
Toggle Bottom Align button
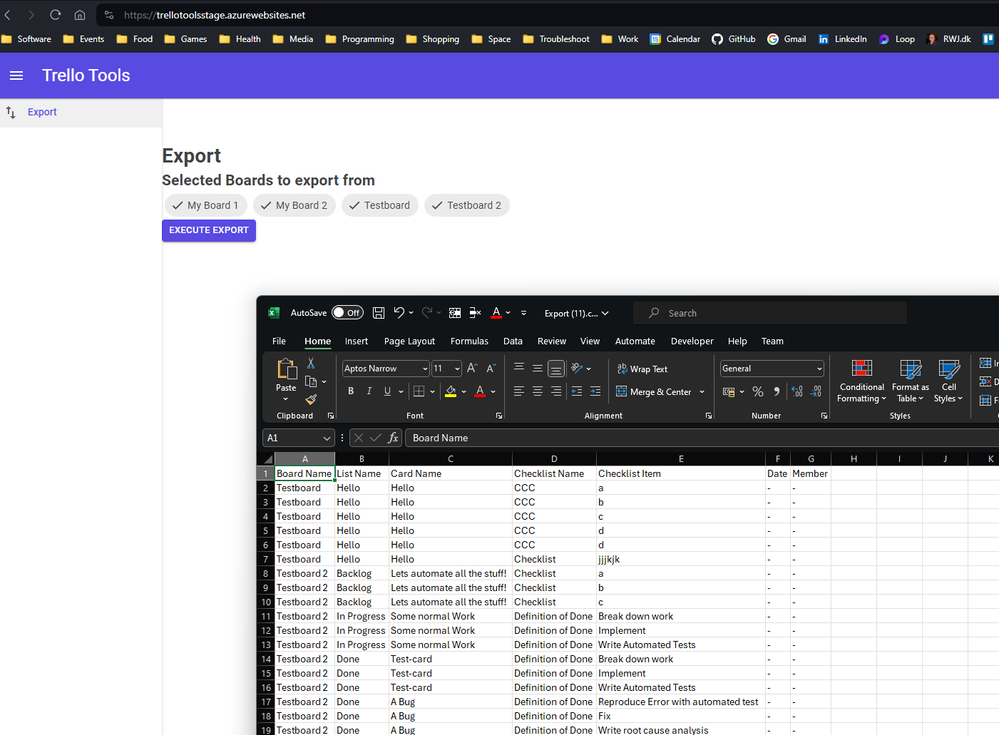pos(556,368)
